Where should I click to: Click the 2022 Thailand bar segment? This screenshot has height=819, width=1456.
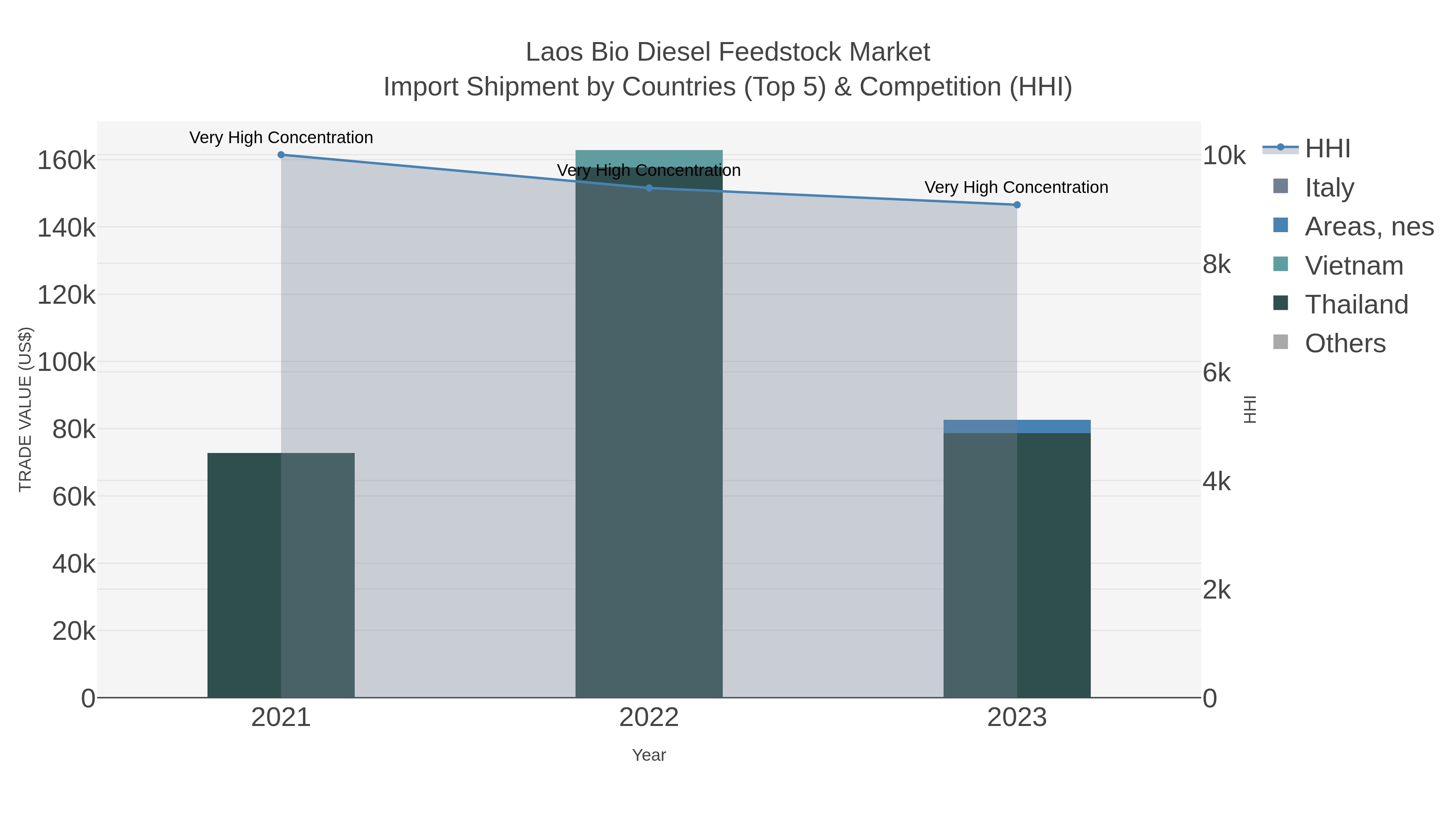tap(649, 432)
